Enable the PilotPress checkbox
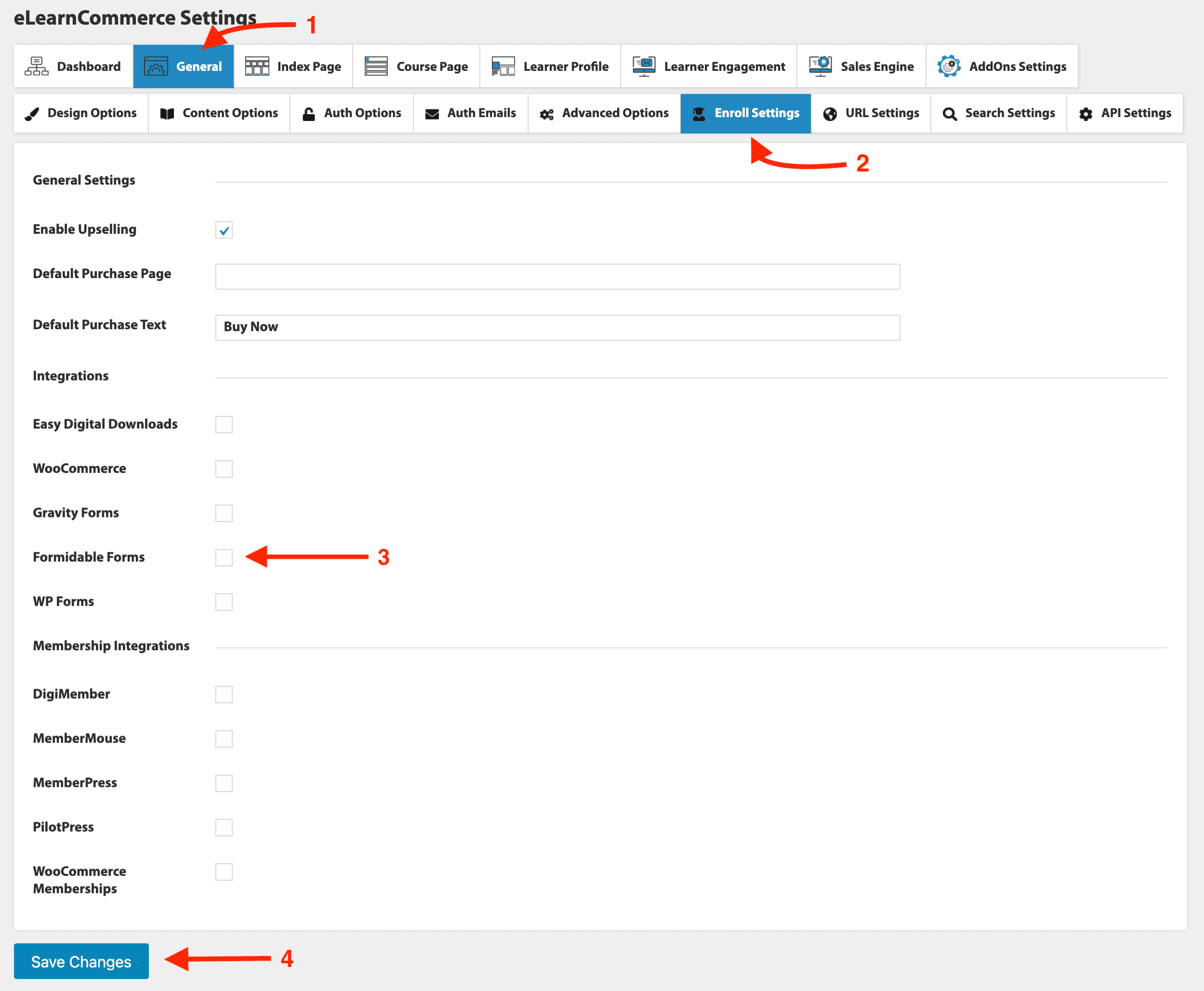1204x991 pixels. (x=224, y=828)
